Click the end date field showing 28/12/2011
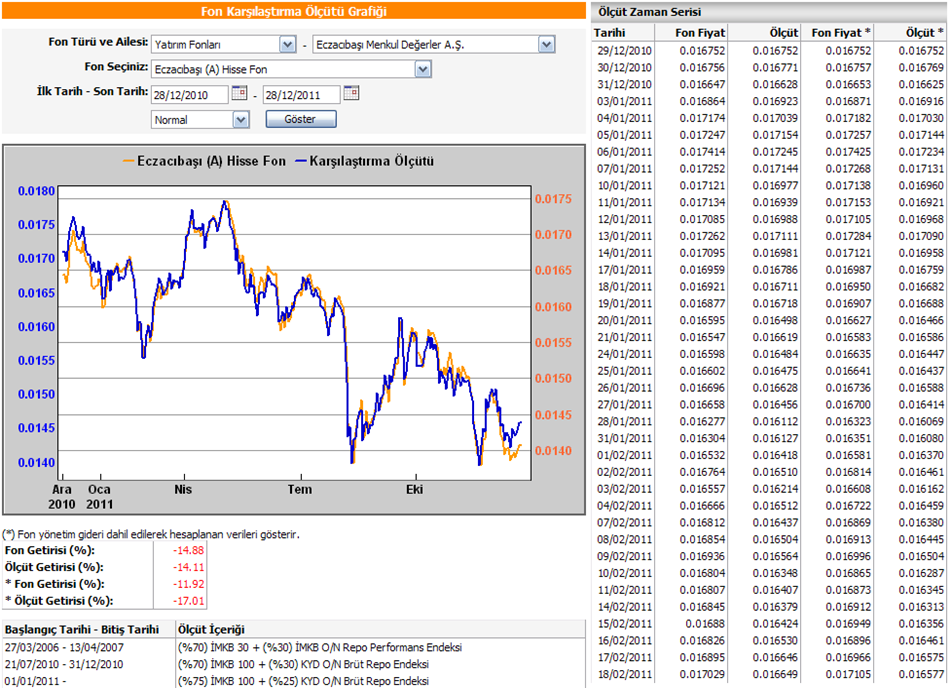Image resolution: width=952 pixels, height=688 pixels. point(300,95)
